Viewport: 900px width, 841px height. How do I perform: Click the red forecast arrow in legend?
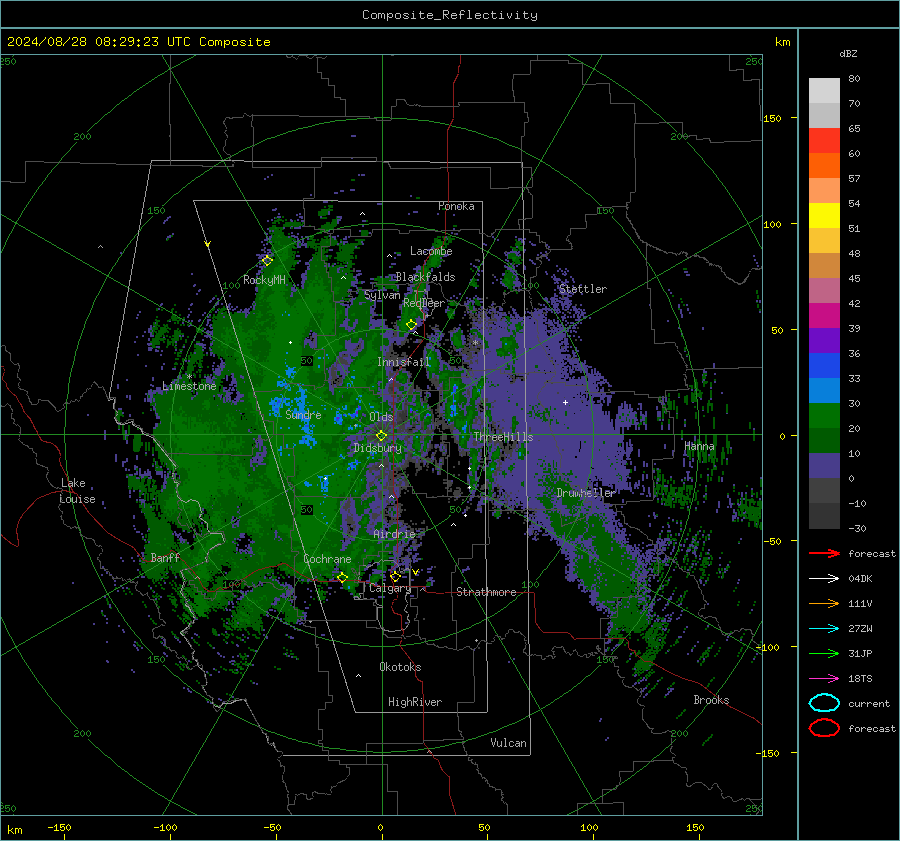coord(824,553)
